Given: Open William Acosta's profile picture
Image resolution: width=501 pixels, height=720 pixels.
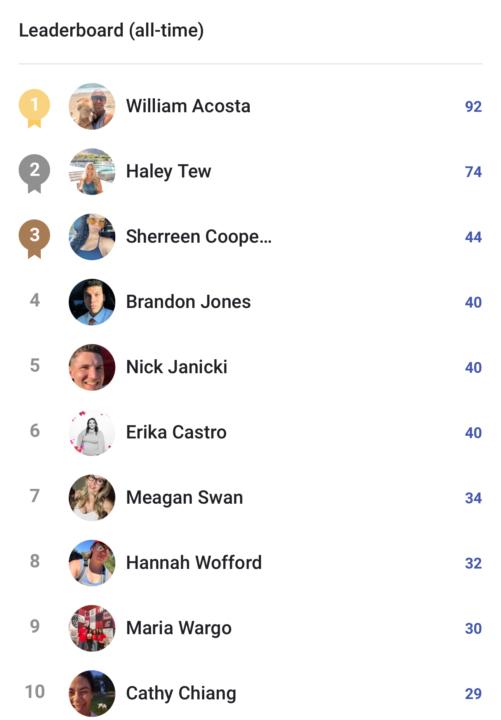Looking at the screenshot, I should point(92,107).
